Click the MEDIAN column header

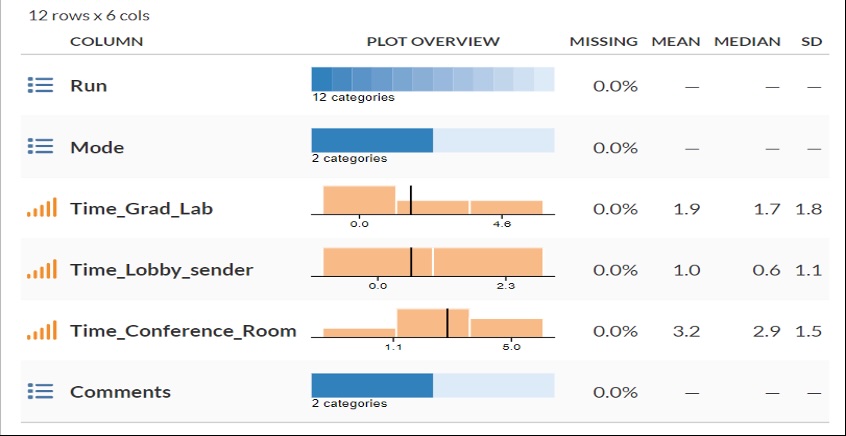point(747,42)
